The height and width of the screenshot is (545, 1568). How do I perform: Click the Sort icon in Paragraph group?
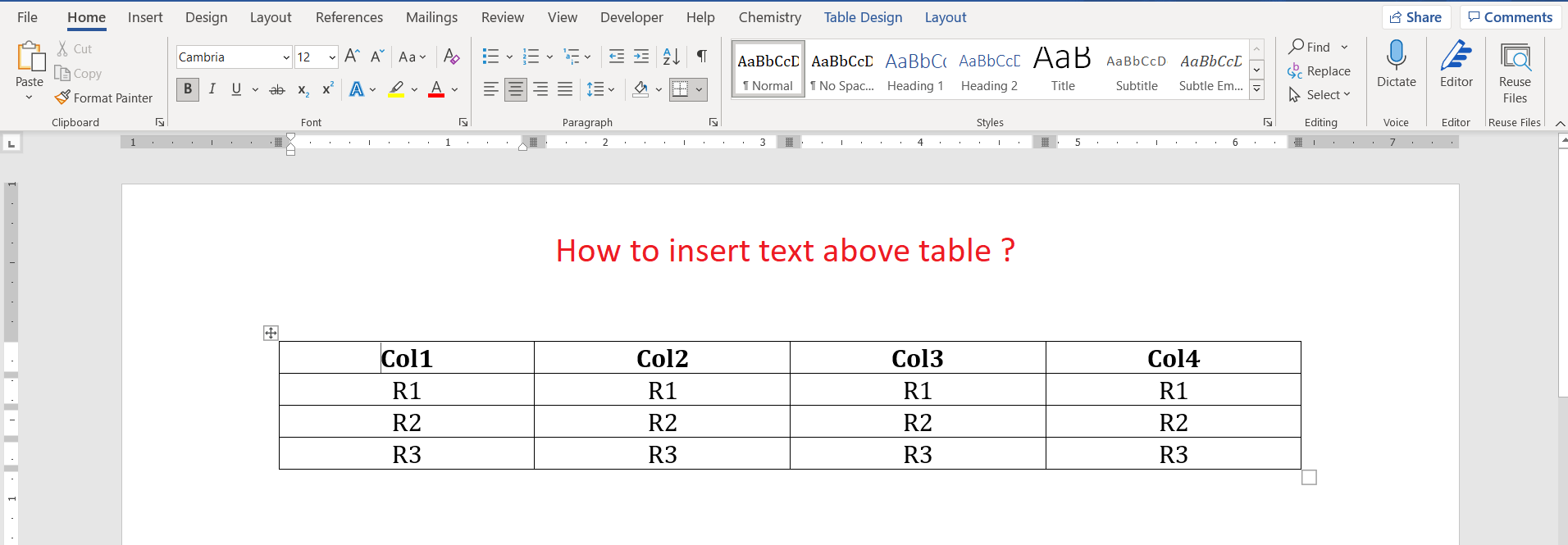[x=671, y=57]
